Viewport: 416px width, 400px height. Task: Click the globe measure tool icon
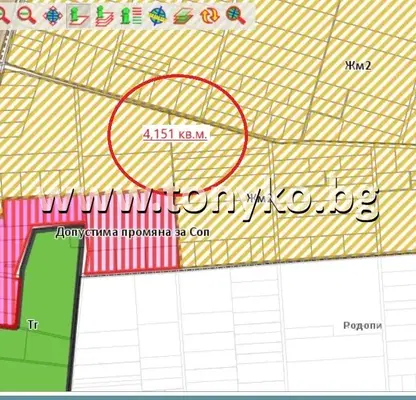pos(157,15)
